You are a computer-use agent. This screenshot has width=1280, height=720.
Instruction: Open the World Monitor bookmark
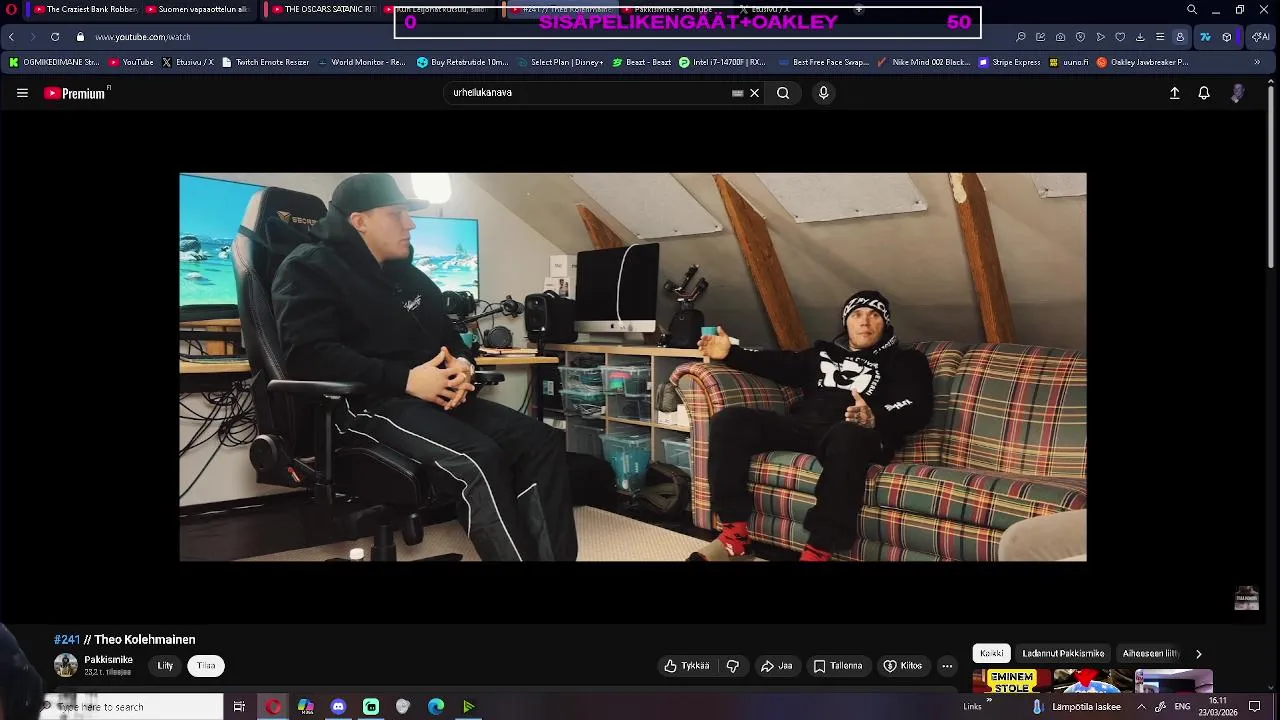(x=361, y=62)
